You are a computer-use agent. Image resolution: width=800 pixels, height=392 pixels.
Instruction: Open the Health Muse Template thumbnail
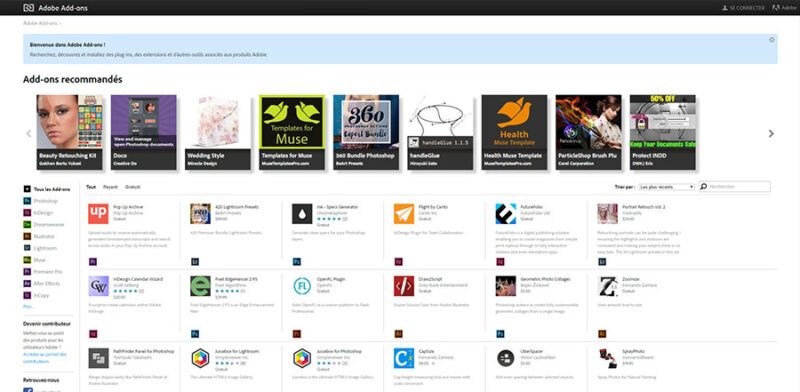514,132
